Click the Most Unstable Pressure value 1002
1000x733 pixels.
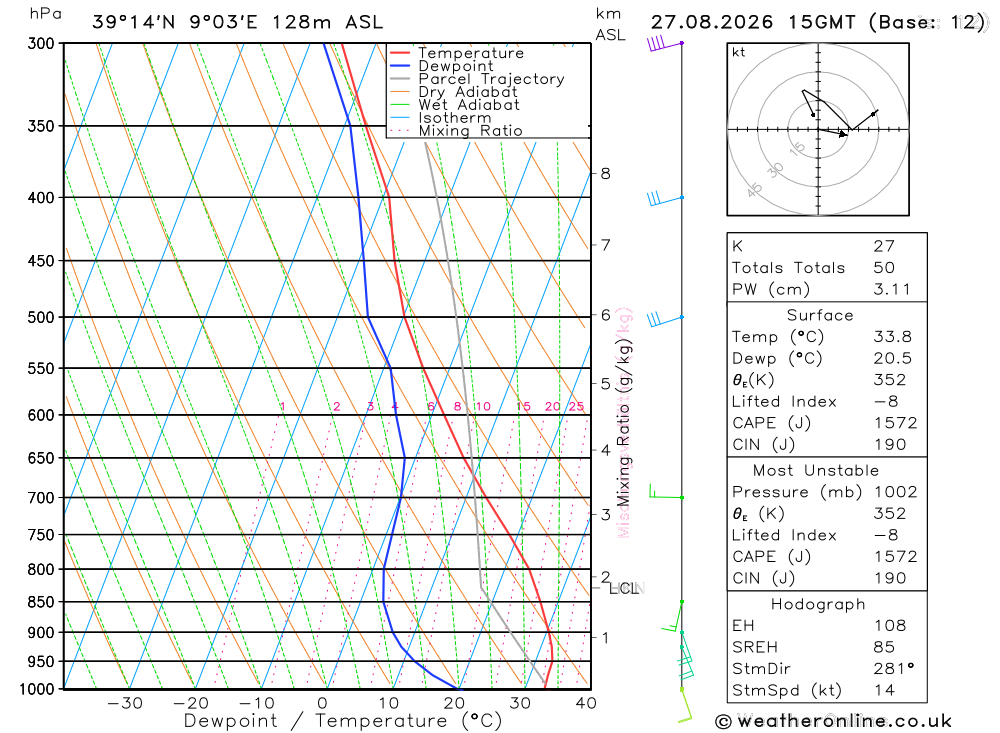click(895, 492)
